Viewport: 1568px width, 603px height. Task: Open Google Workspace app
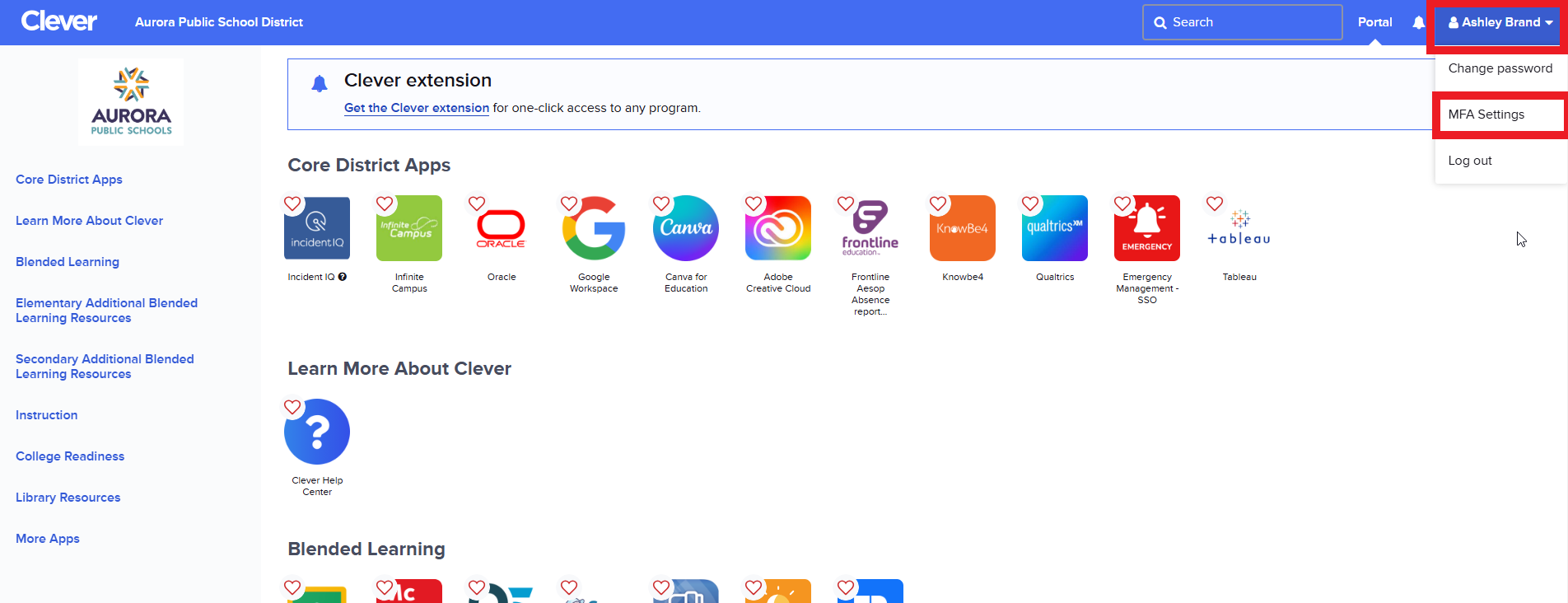point(594,228)
